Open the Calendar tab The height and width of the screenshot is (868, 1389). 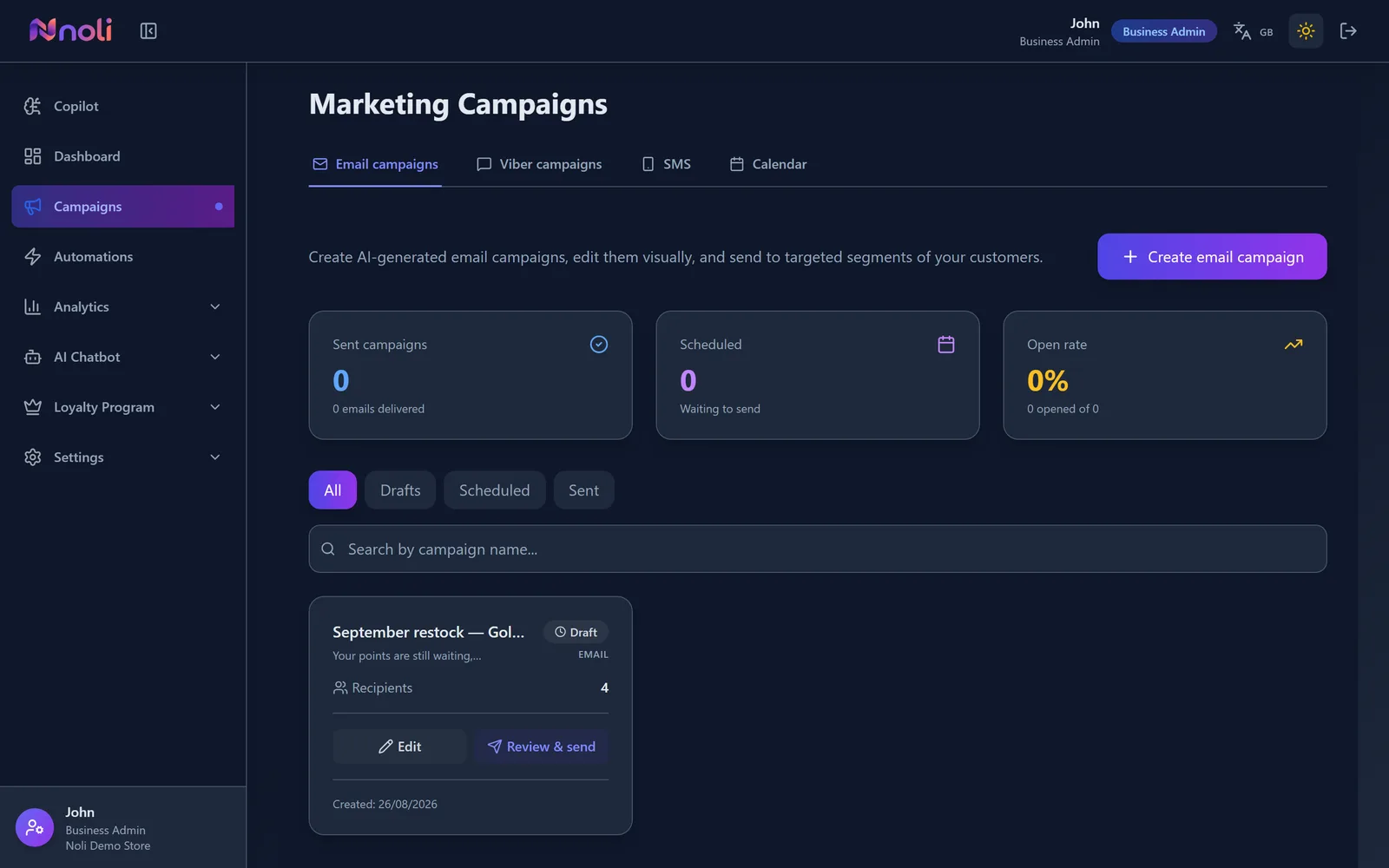click(x=768, y=164)
